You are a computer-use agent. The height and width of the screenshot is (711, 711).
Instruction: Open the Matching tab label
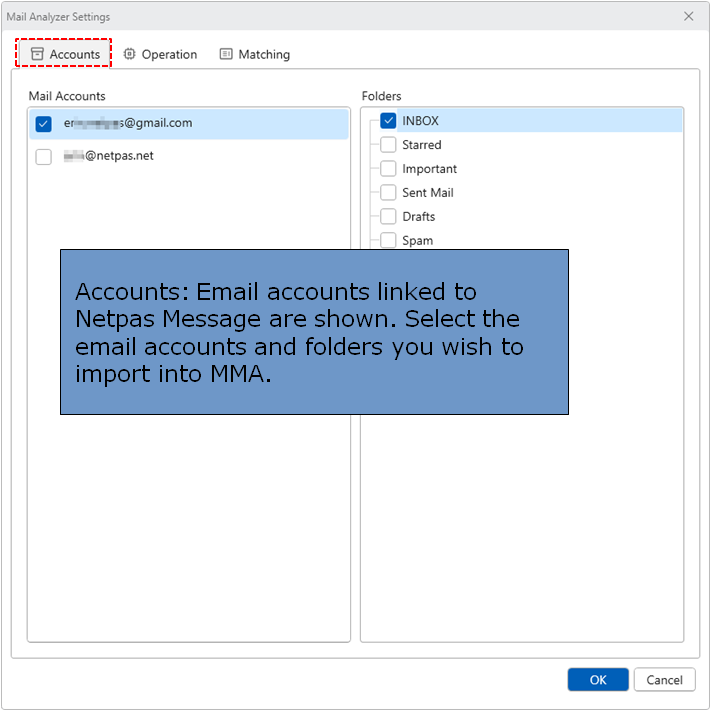coord(264,55)
